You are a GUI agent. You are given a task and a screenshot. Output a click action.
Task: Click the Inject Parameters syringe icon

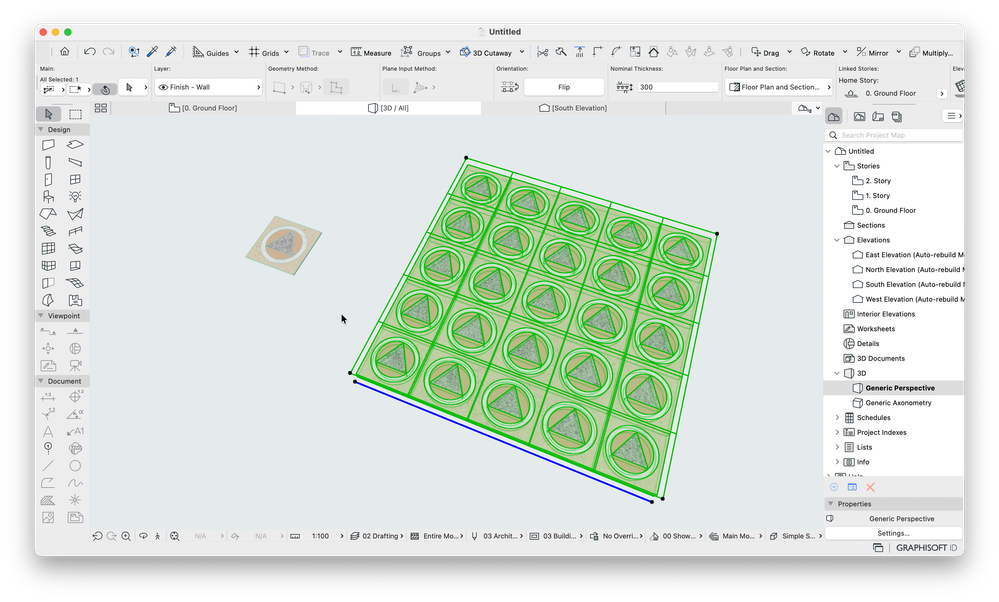[x=171, y=52]
